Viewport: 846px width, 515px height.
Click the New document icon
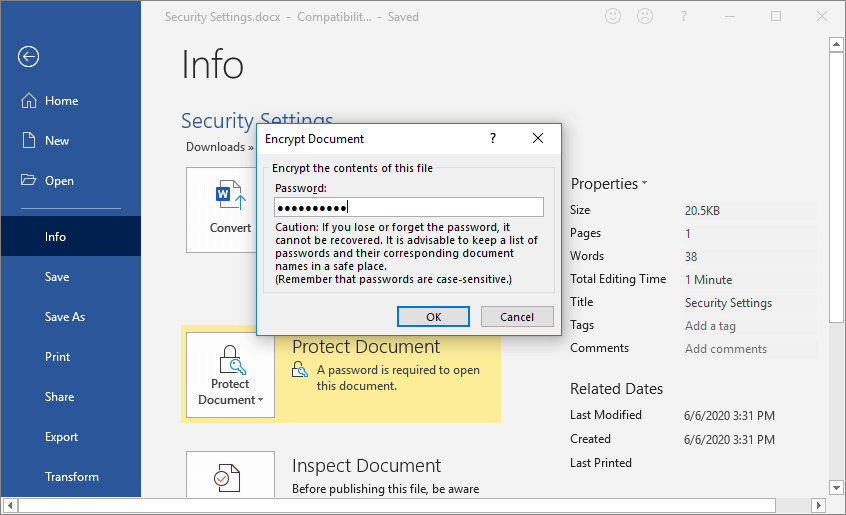tap(28, 141)
